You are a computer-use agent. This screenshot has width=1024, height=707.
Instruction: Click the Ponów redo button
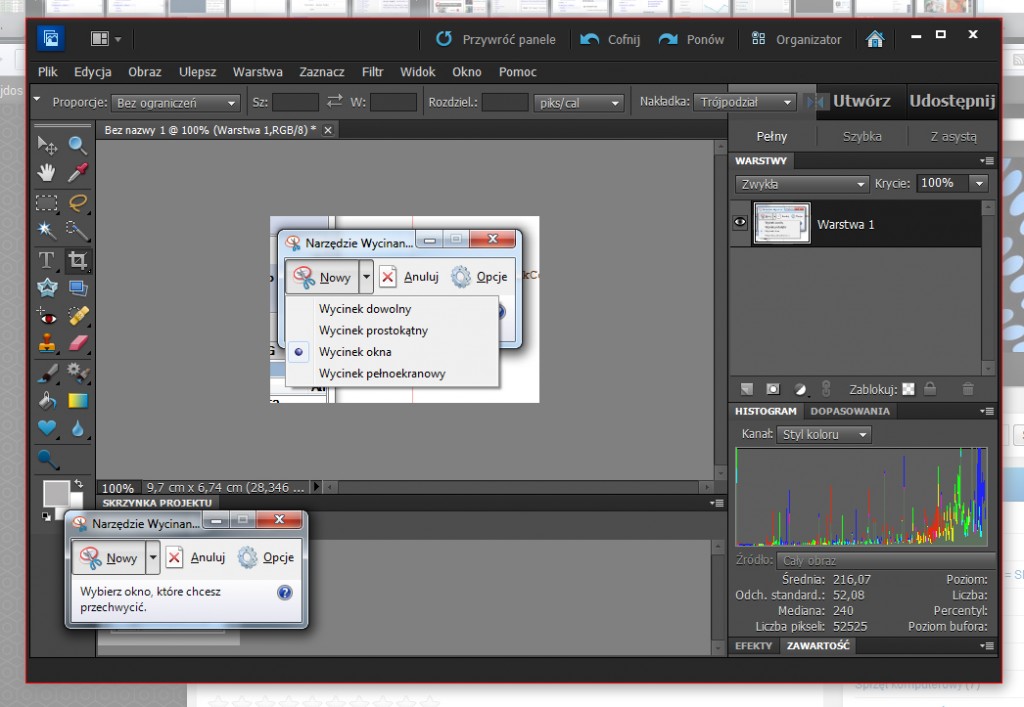click(x=691, y=39)
